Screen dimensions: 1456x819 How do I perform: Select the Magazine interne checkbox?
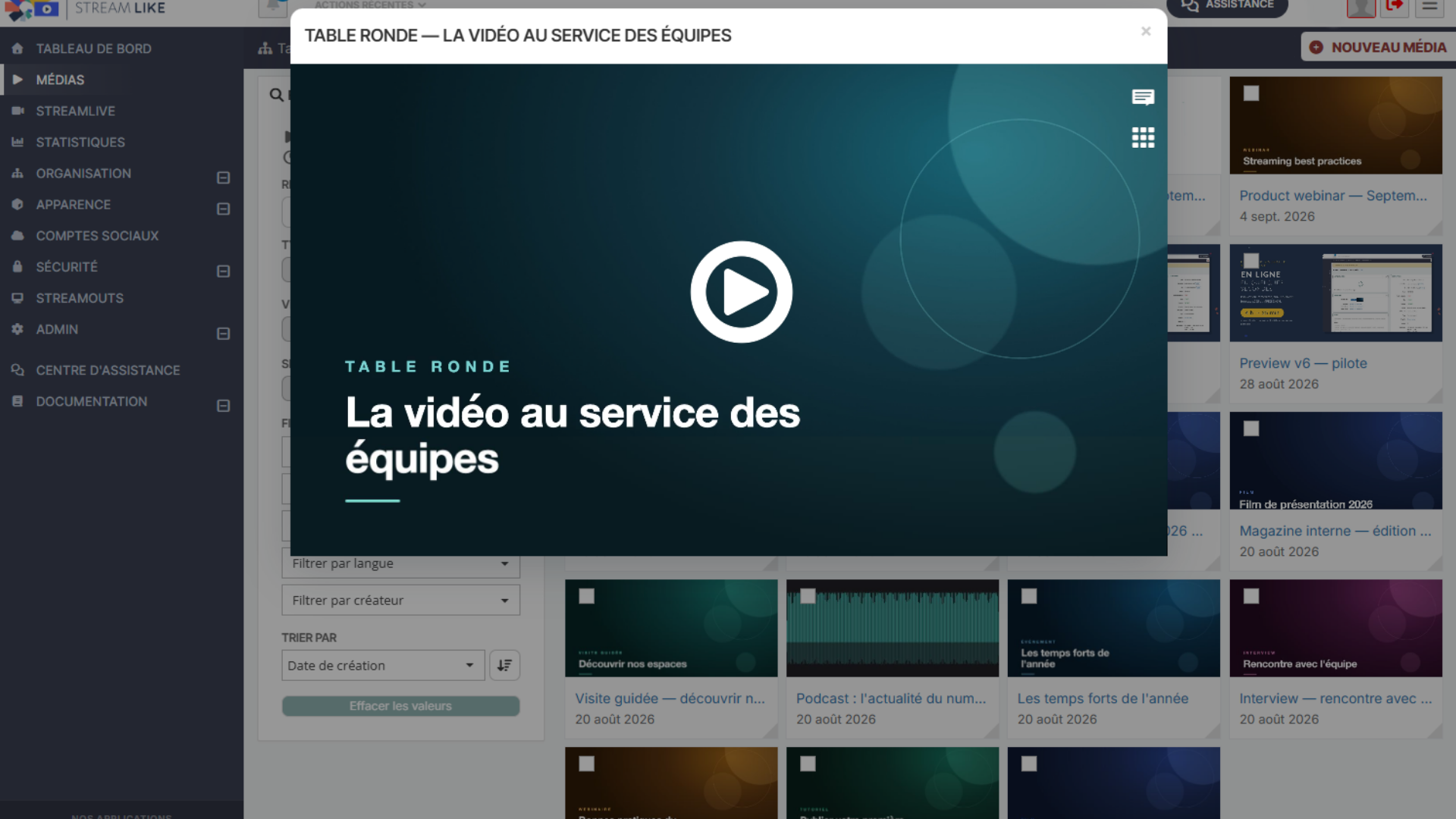tap(1251, 428)
